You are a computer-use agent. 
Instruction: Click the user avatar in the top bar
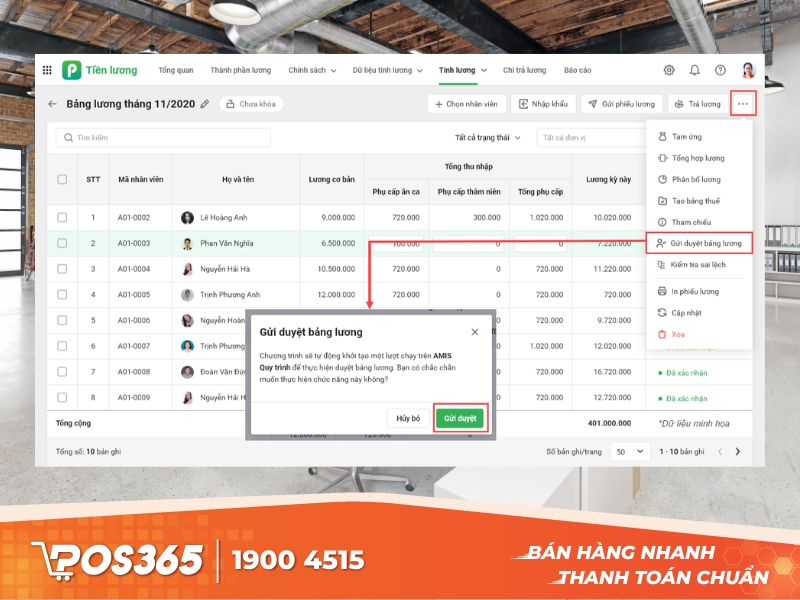coord(749,69)
